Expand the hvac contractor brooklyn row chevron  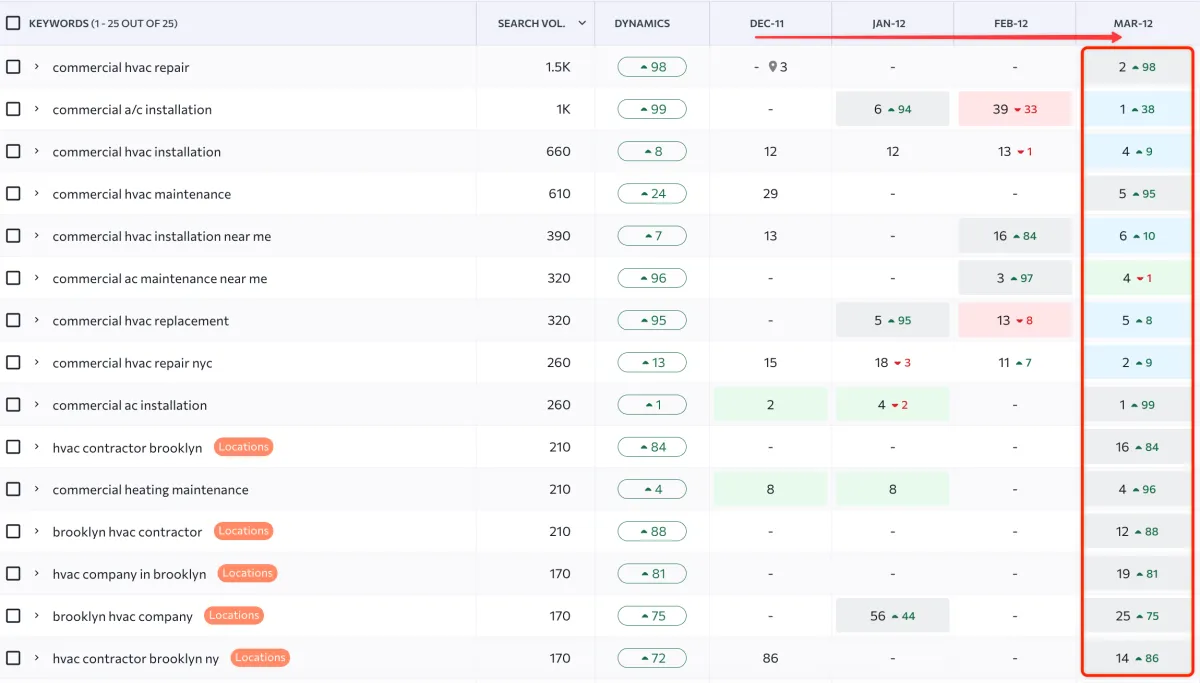[x=37, y=447]
